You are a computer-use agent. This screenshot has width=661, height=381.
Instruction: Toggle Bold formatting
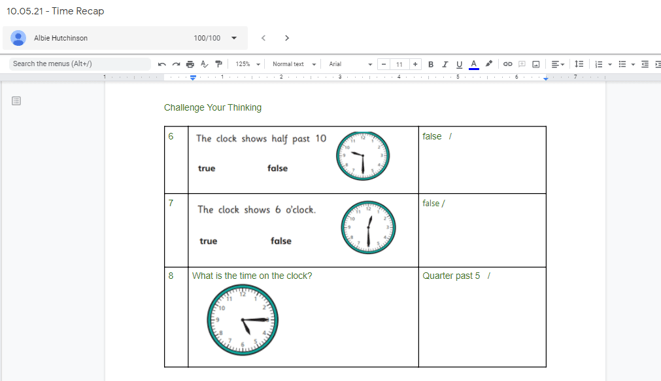click(431, 64)
